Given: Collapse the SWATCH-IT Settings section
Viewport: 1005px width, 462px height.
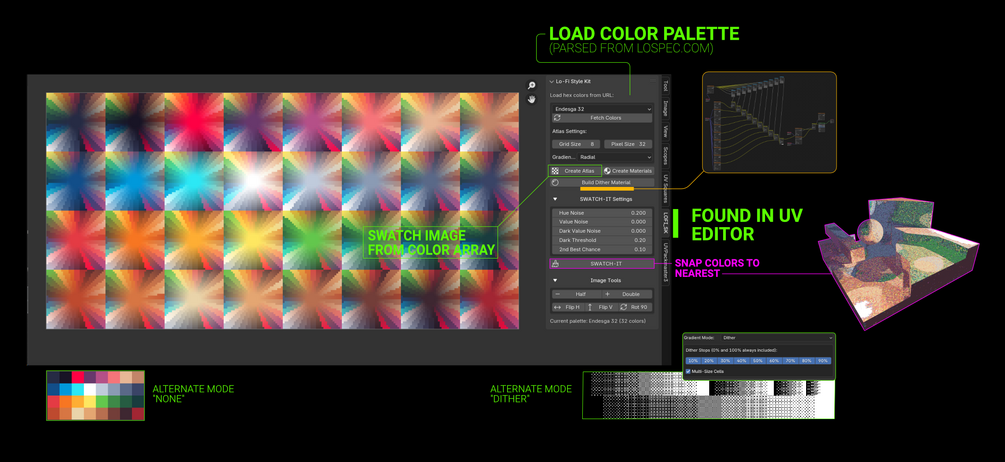Looking at the screenshot, I should (556, 199).
